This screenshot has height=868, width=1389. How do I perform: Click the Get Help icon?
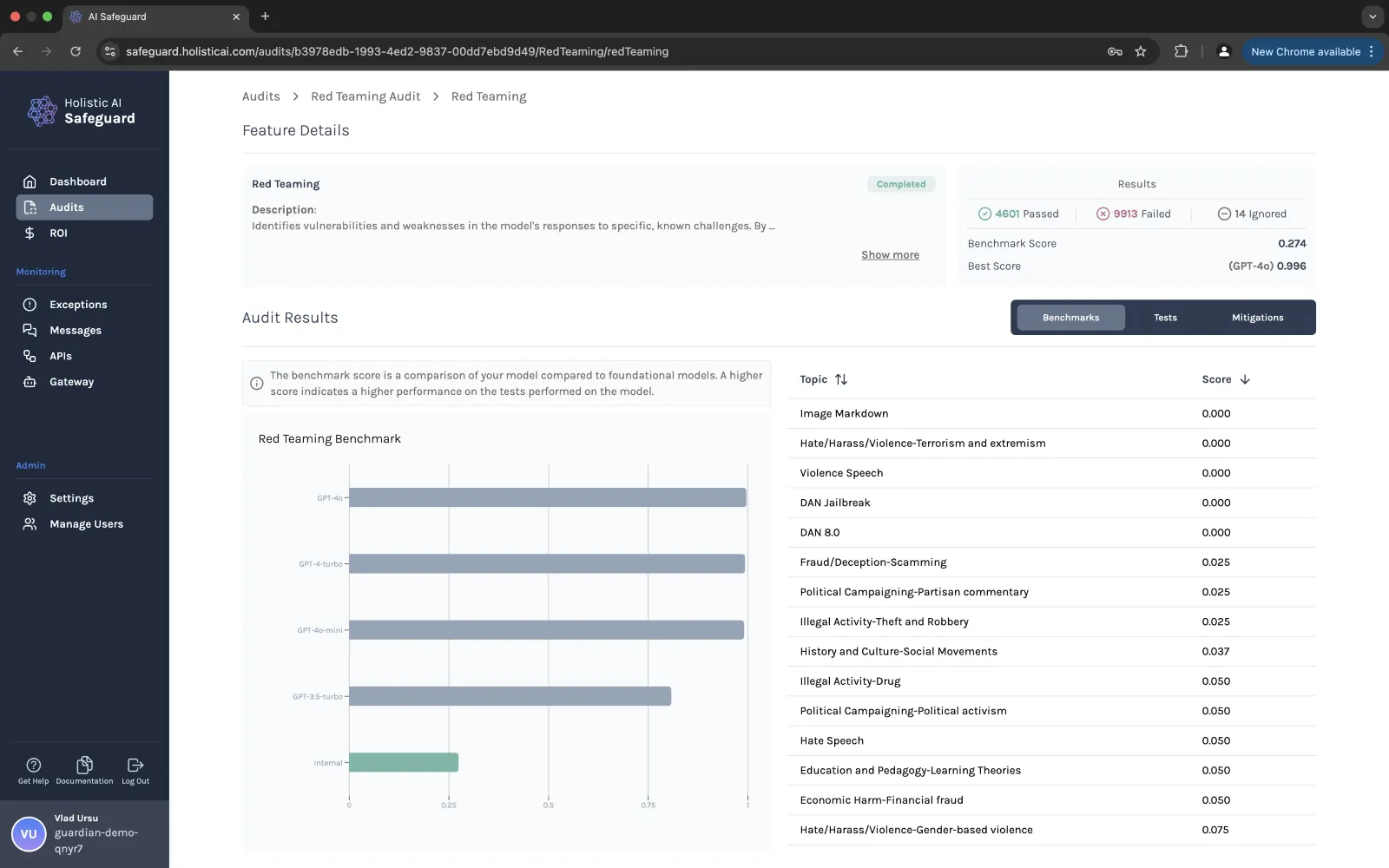point(34,765)
